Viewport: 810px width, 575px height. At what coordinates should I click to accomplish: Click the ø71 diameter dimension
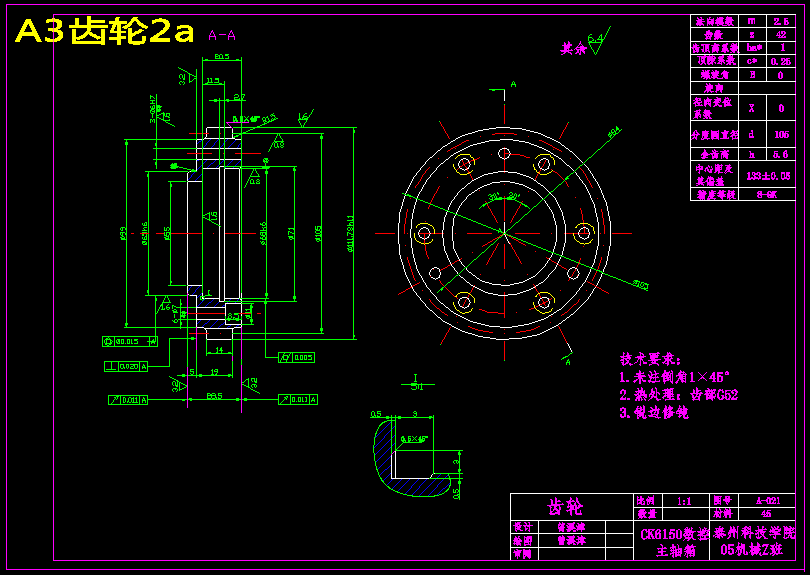click(x=290, y=234)
